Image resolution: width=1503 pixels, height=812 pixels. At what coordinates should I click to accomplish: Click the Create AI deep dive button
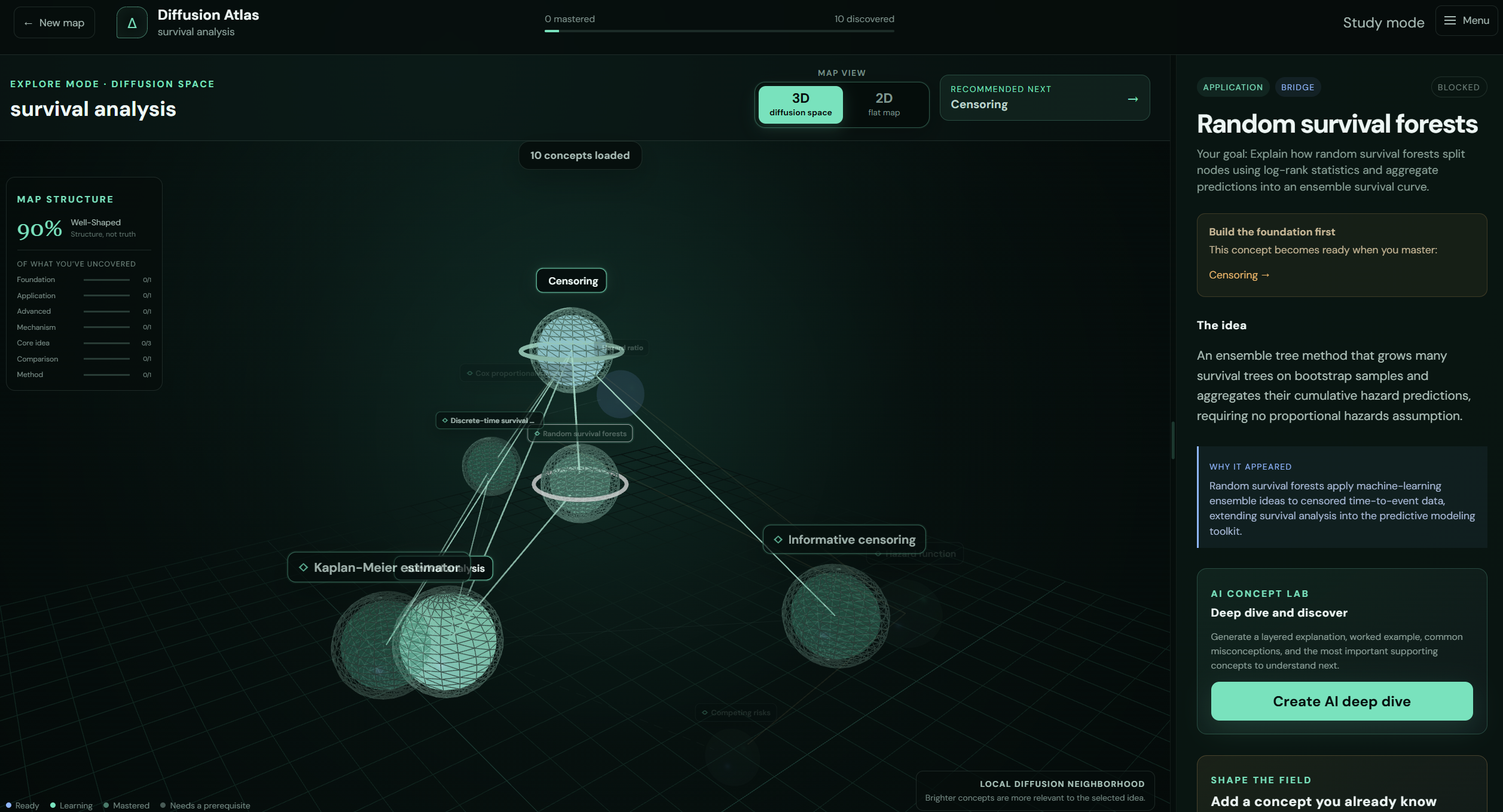click(1342, 701)
